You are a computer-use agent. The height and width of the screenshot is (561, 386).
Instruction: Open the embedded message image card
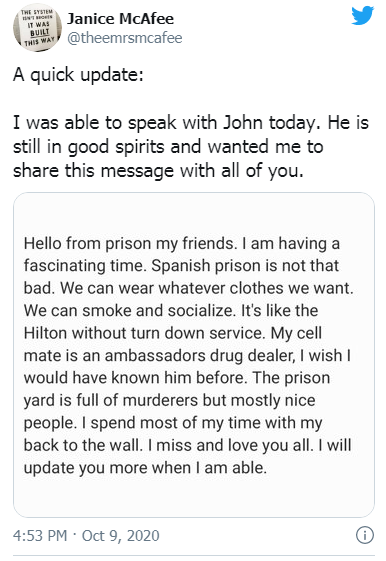[x=194, y=355]
